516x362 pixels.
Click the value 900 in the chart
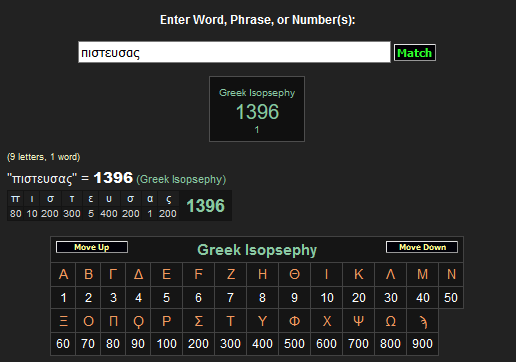(422, 344)
